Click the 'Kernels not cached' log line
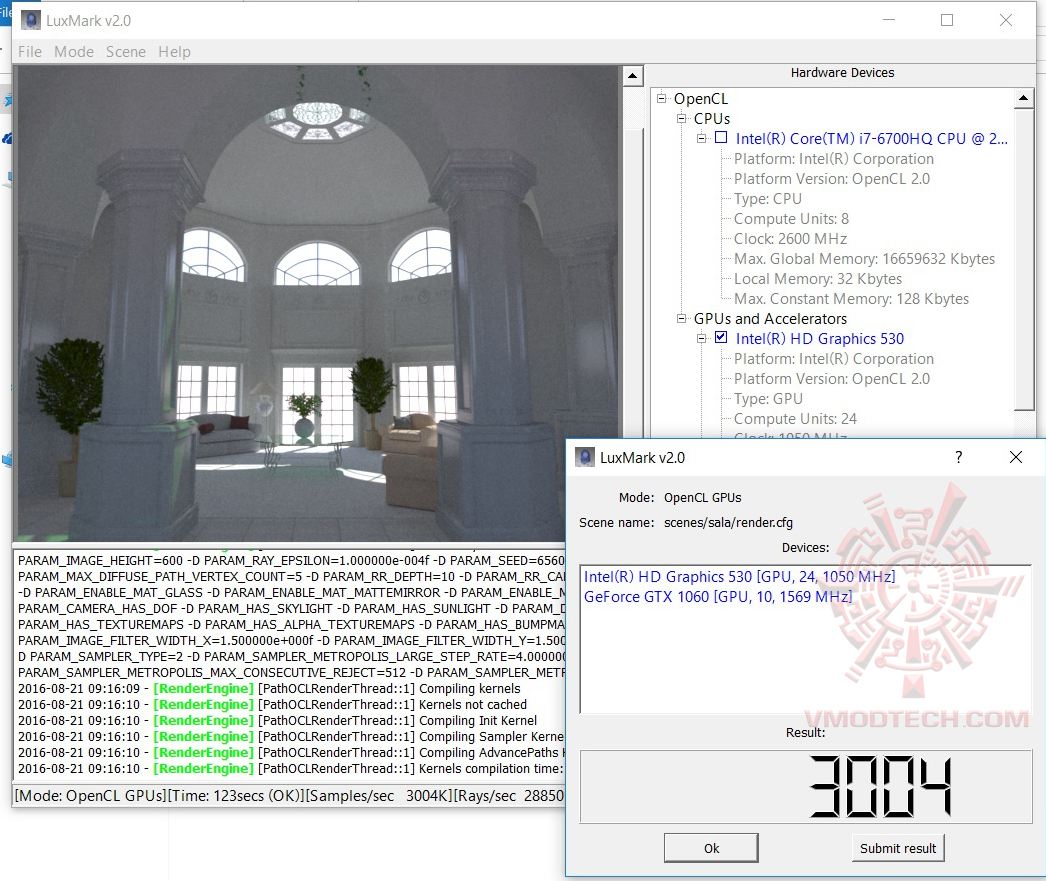The width and height of the screenshot is (1046, 881). pyautogui.click(x=272, y=704)
